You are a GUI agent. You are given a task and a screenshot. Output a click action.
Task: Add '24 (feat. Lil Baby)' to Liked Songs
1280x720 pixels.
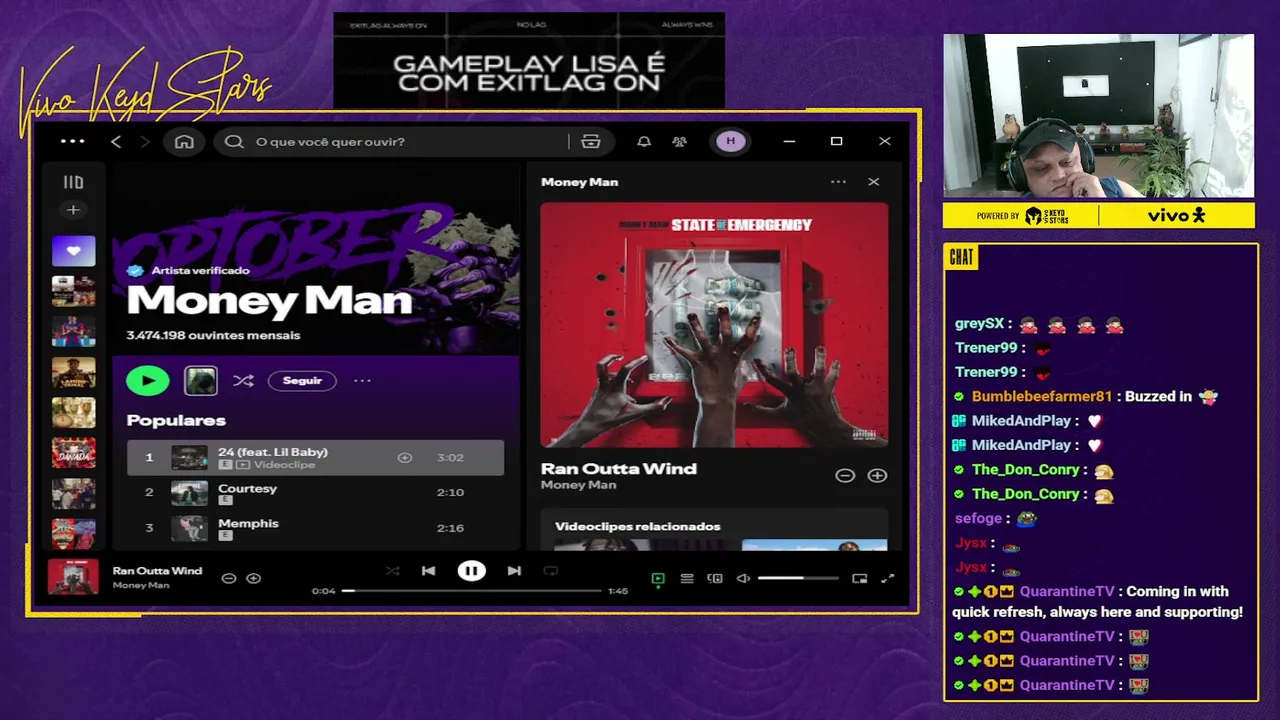(x=405, y=457)
